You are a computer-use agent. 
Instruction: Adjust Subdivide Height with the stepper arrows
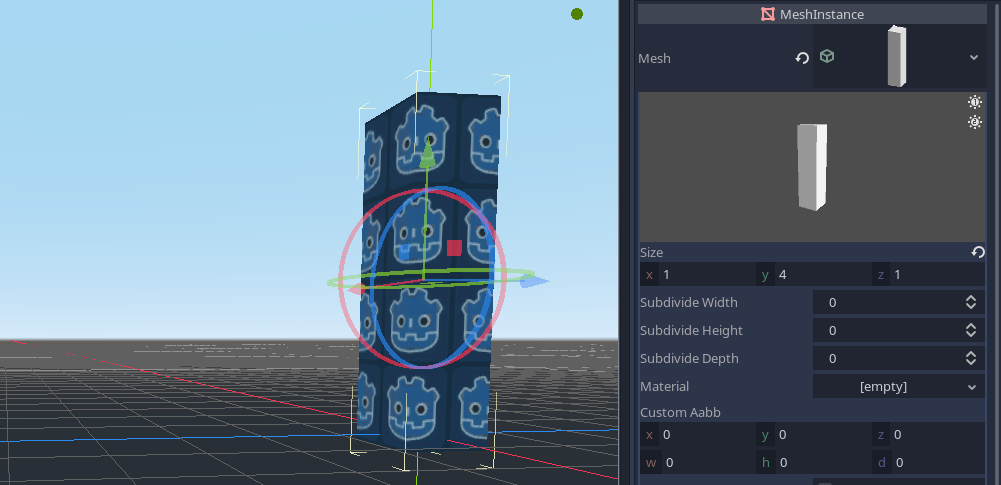[971, 331]
